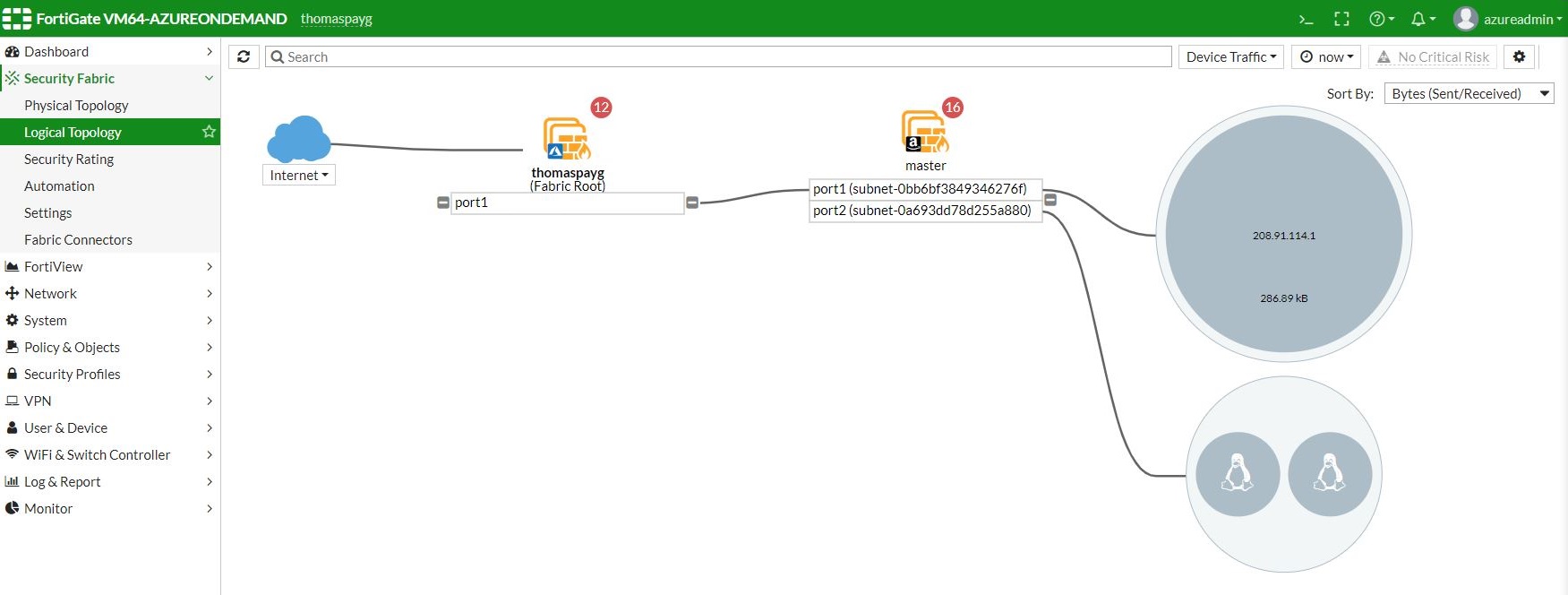Select port2 (subnet-0a693dd78d255a880) interface

925,211
